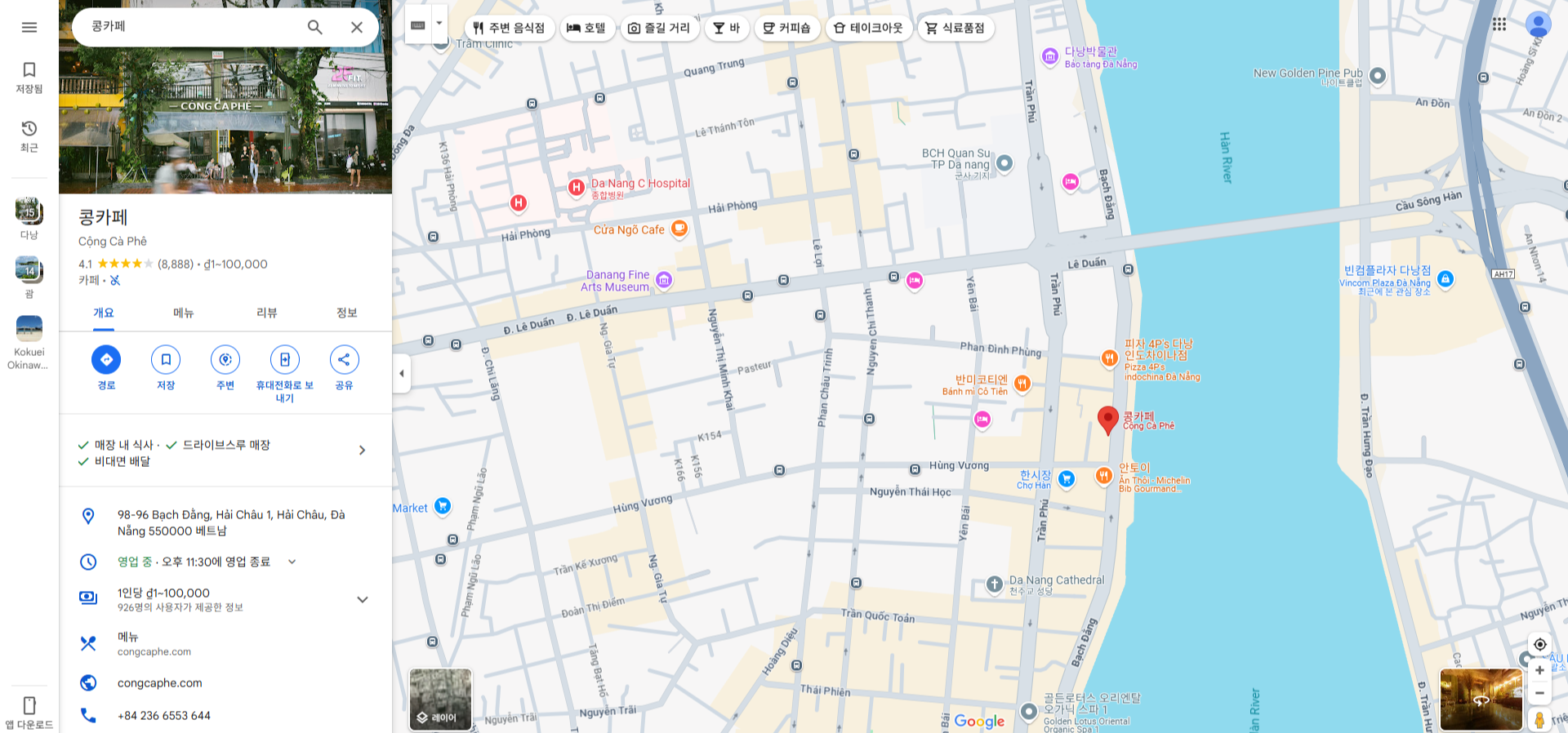The height and width of the screenshot is (733, 1568).
Task: Show my location button
Action: click(1539, 644)
